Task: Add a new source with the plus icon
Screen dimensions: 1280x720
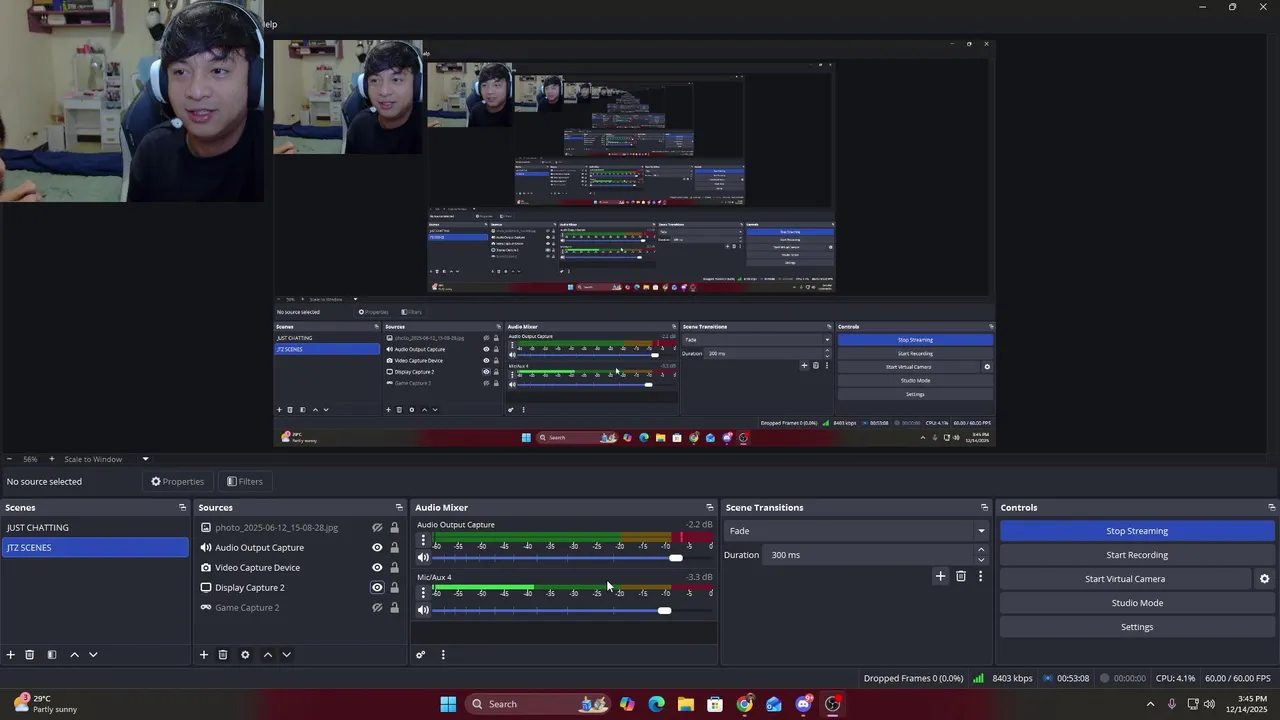Action: 204,655
